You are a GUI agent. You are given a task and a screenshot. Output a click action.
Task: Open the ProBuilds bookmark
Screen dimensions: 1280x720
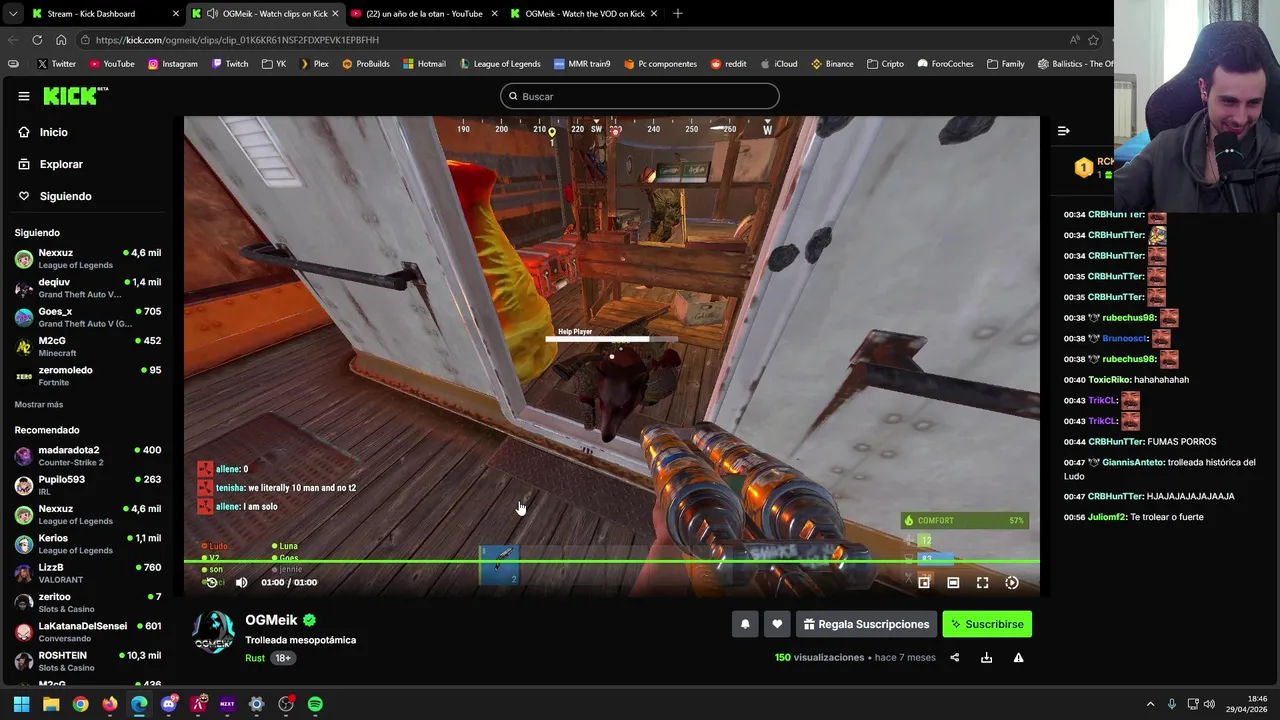point(366,64)
